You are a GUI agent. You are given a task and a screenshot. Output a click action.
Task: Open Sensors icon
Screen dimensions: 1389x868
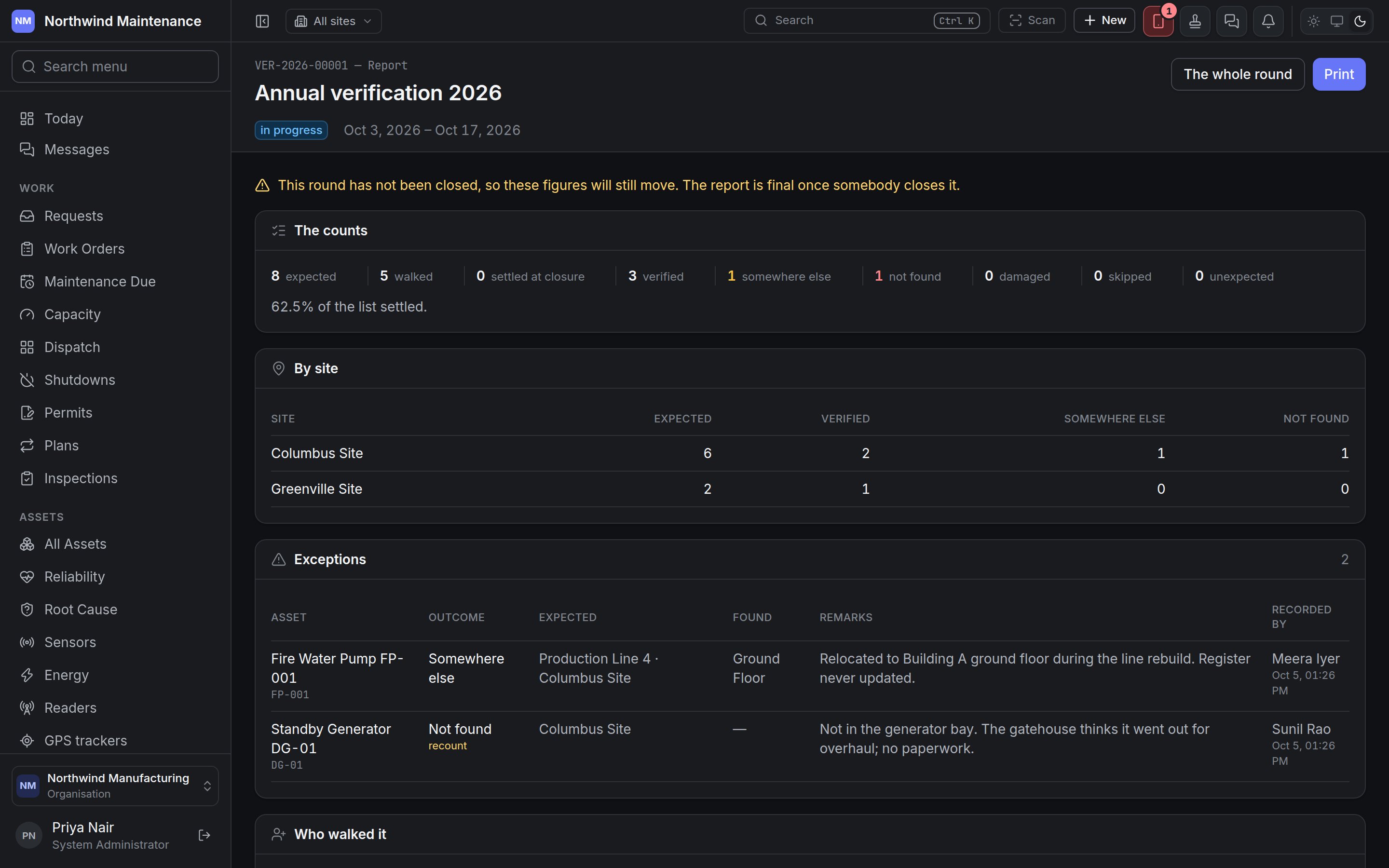pyautogui.click(x=27, y=642)
